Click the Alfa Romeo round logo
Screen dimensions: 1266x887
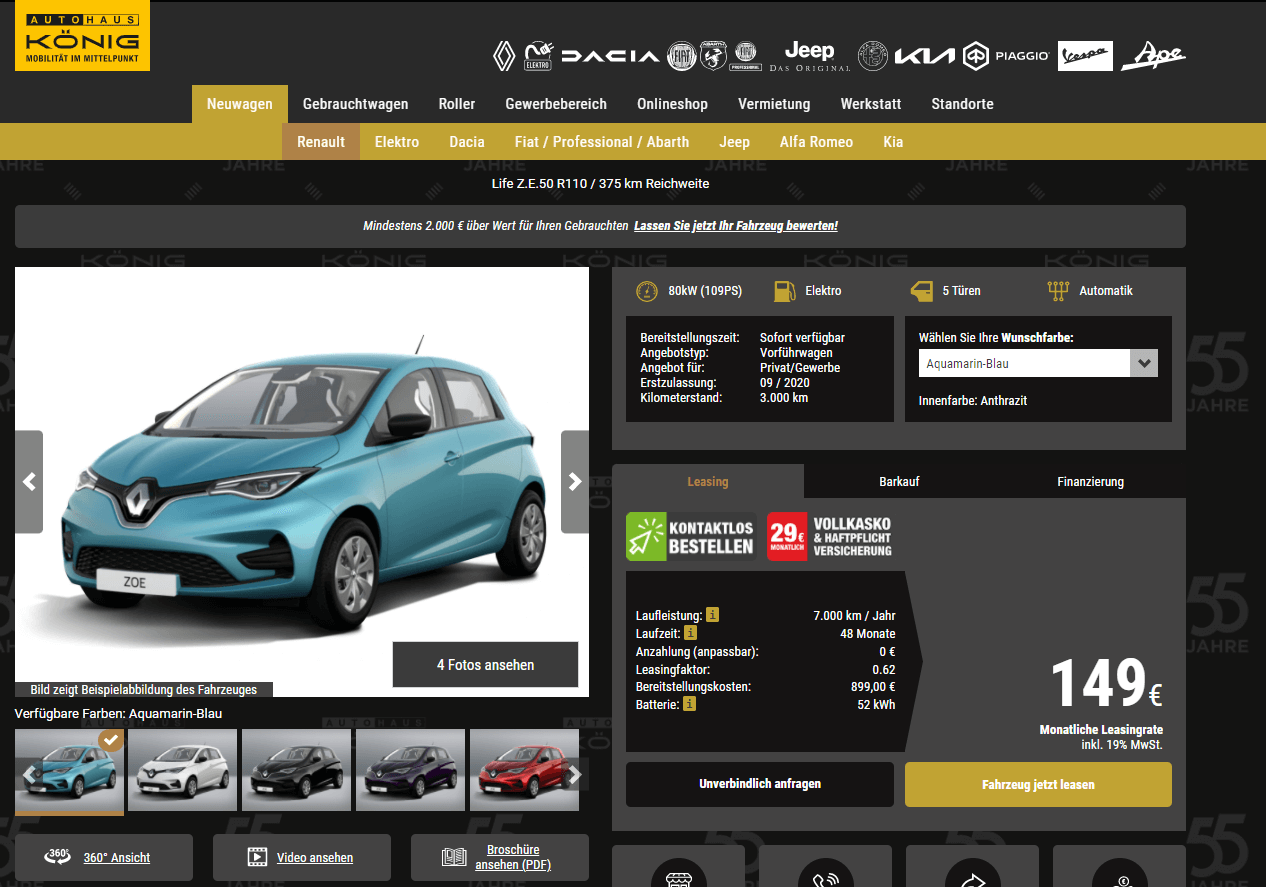[873, 56]
